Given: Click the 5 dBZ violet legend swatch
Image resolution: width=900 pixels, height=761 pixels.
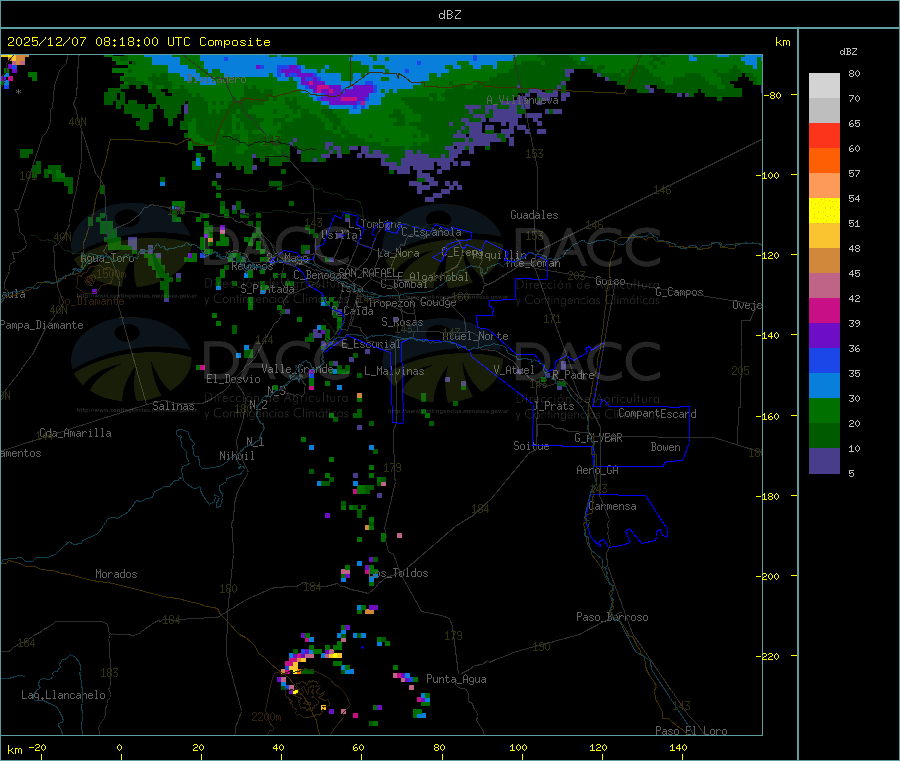Looking at the screenshot, I should click(824, 461).
